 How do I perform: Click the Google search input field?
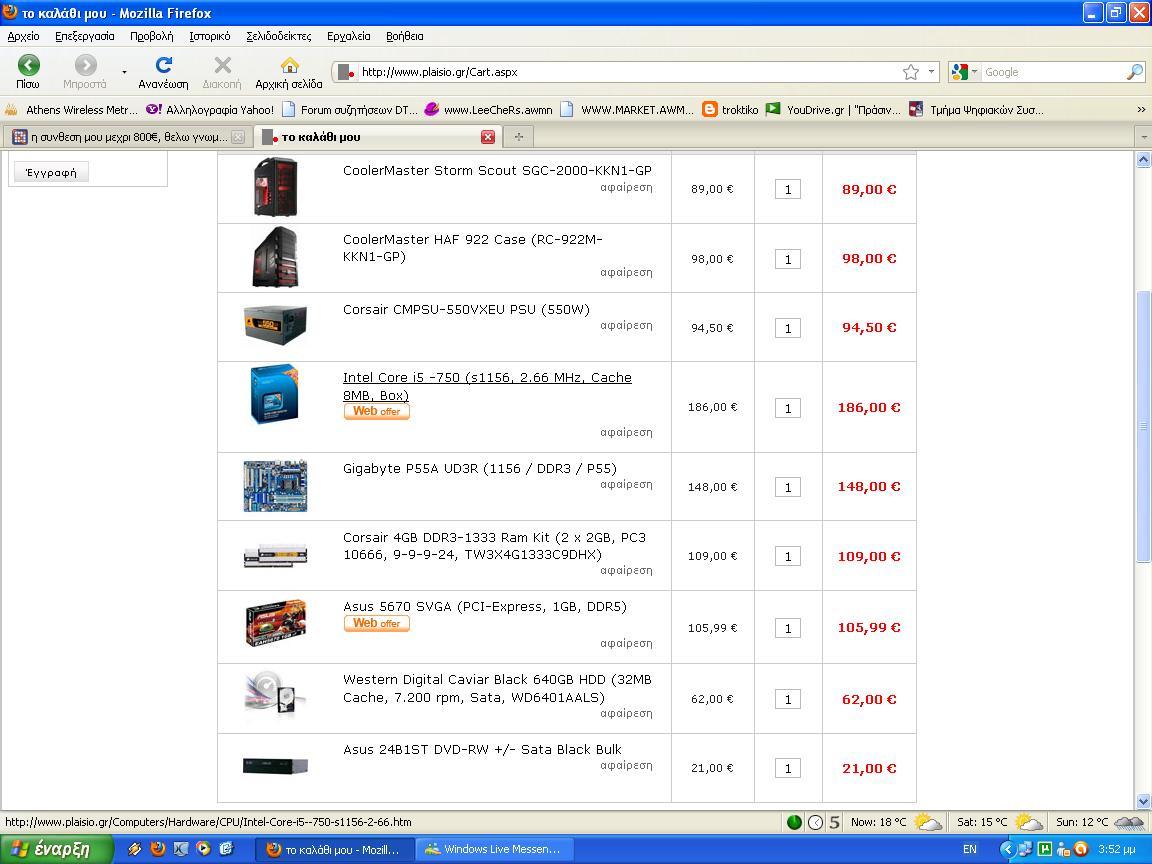click(x=1054, y=72)
